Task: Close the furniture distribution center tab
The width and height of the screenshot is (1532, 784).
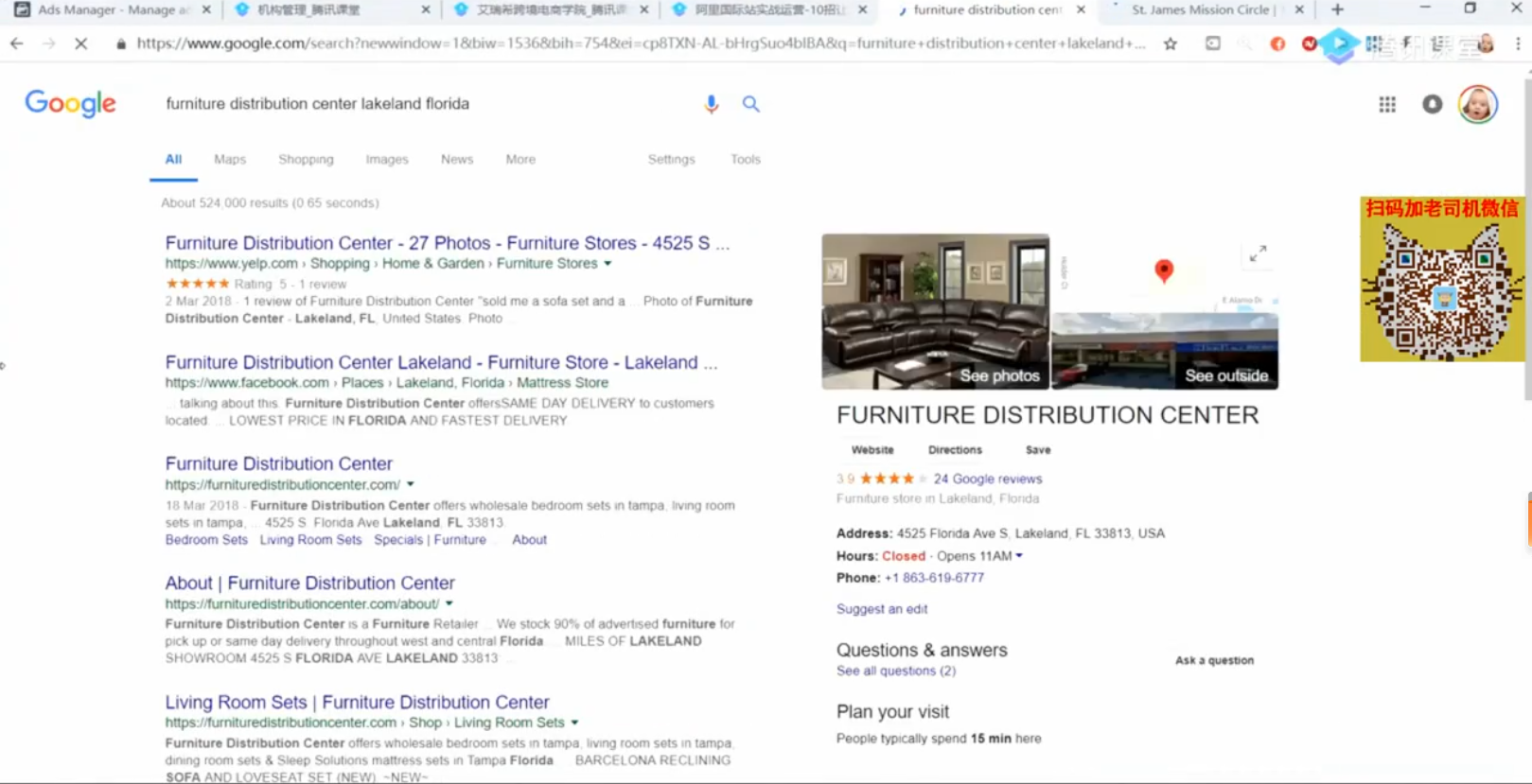Action: tap(1081, 9)
